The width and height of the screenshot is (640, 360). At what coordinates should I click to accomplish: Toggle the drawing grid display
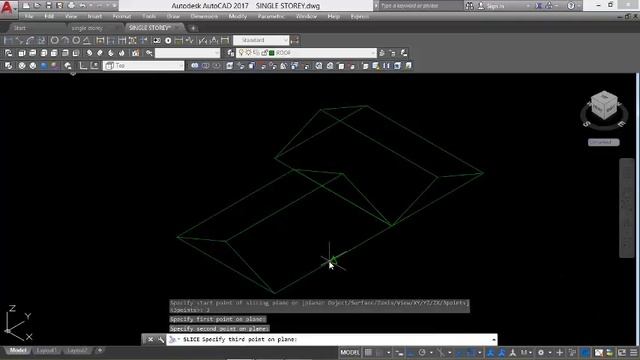(x=368, y=352)
